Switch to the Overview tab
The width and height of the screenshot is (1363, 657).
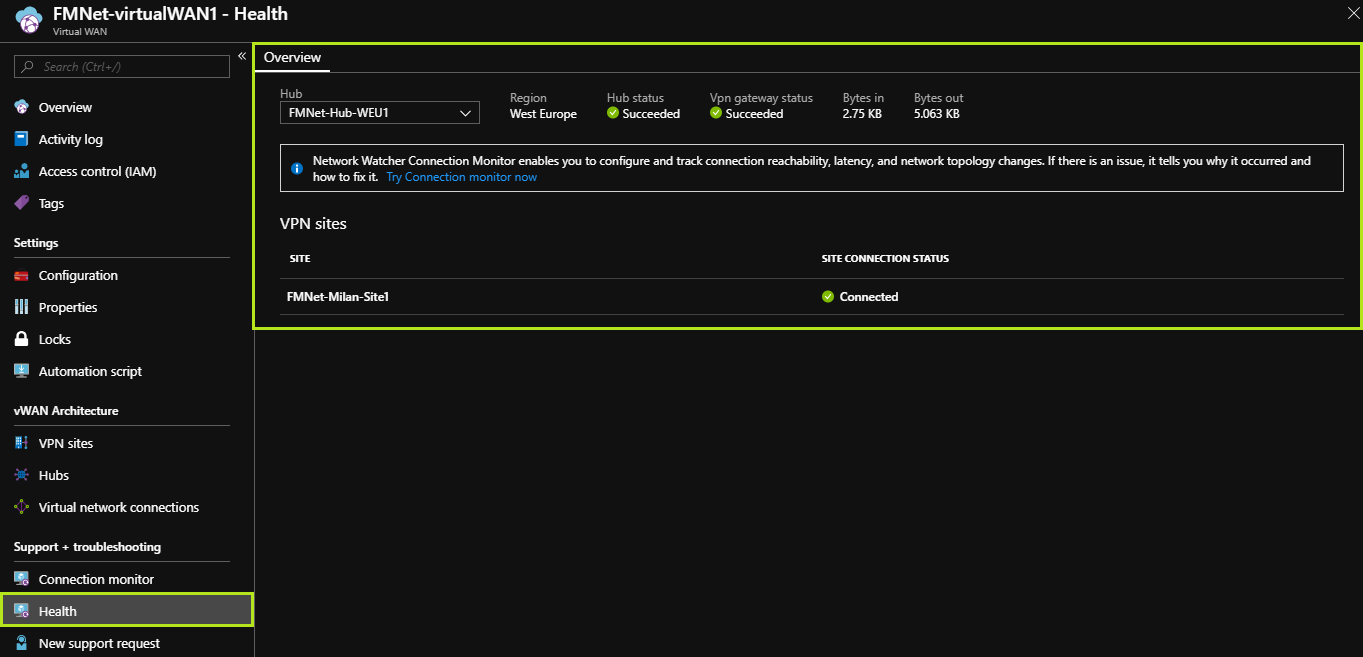292,58
